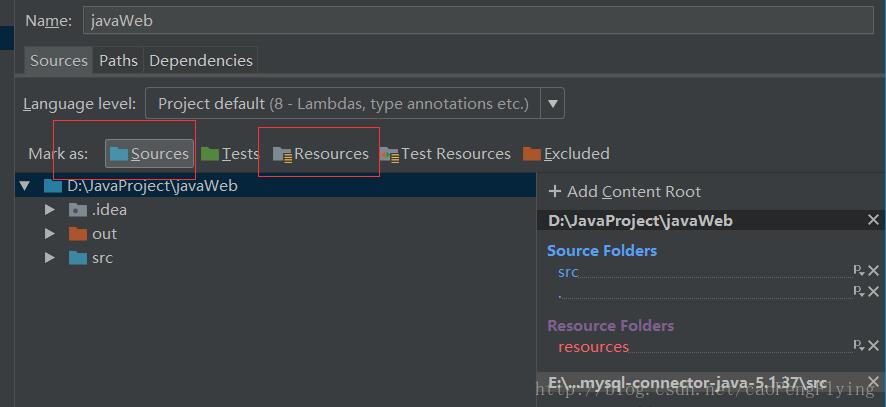
Task: Open Language level dropdown
Action: (553, 103)
